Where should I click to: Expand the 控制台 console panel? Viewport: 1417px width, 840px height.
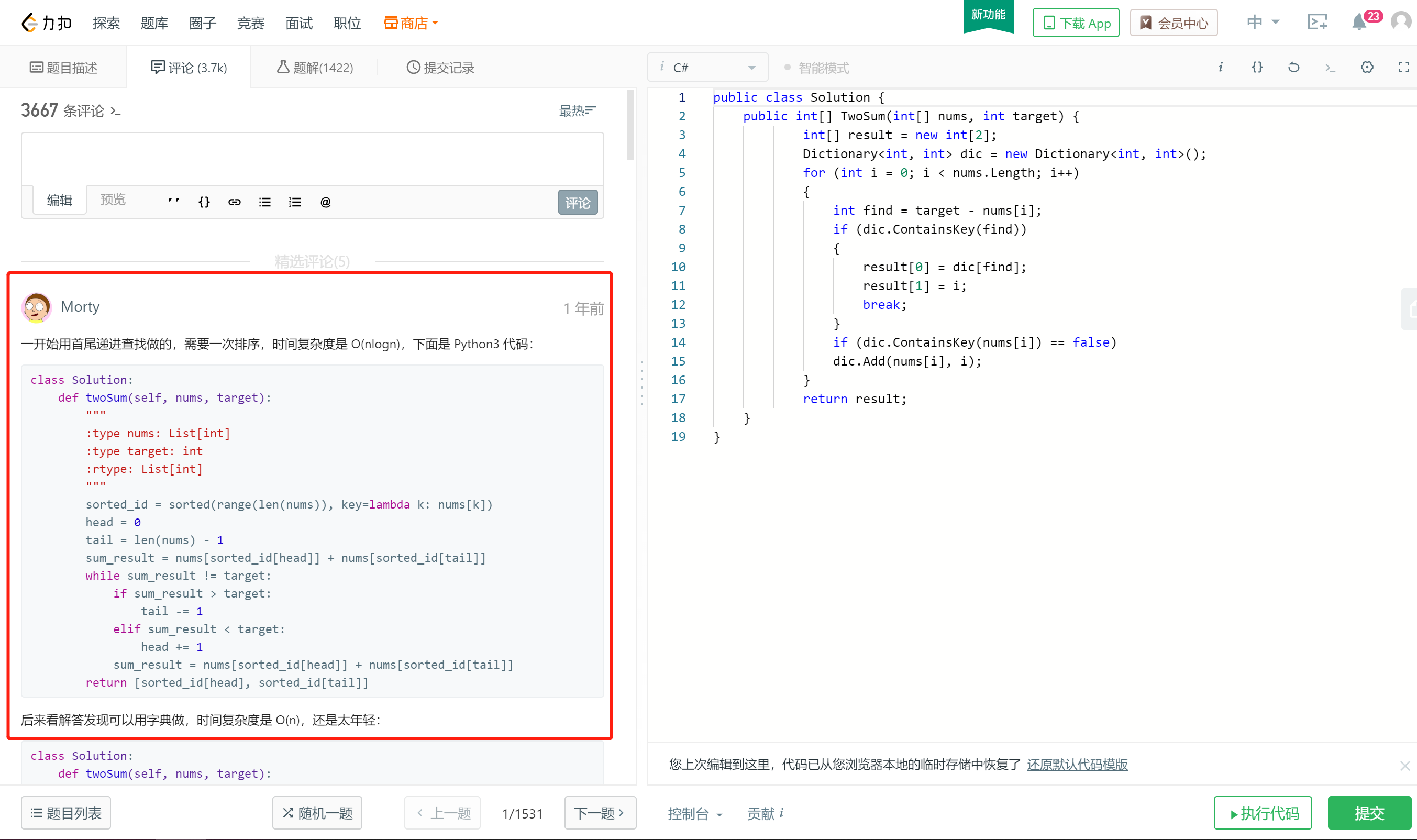(x=694, y=813)
